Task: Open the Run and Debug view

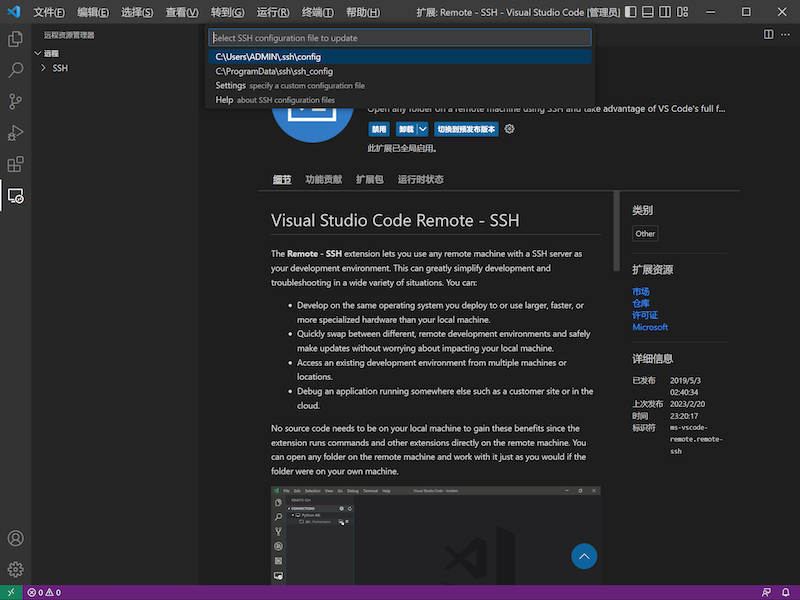Action: coord(15,133)
